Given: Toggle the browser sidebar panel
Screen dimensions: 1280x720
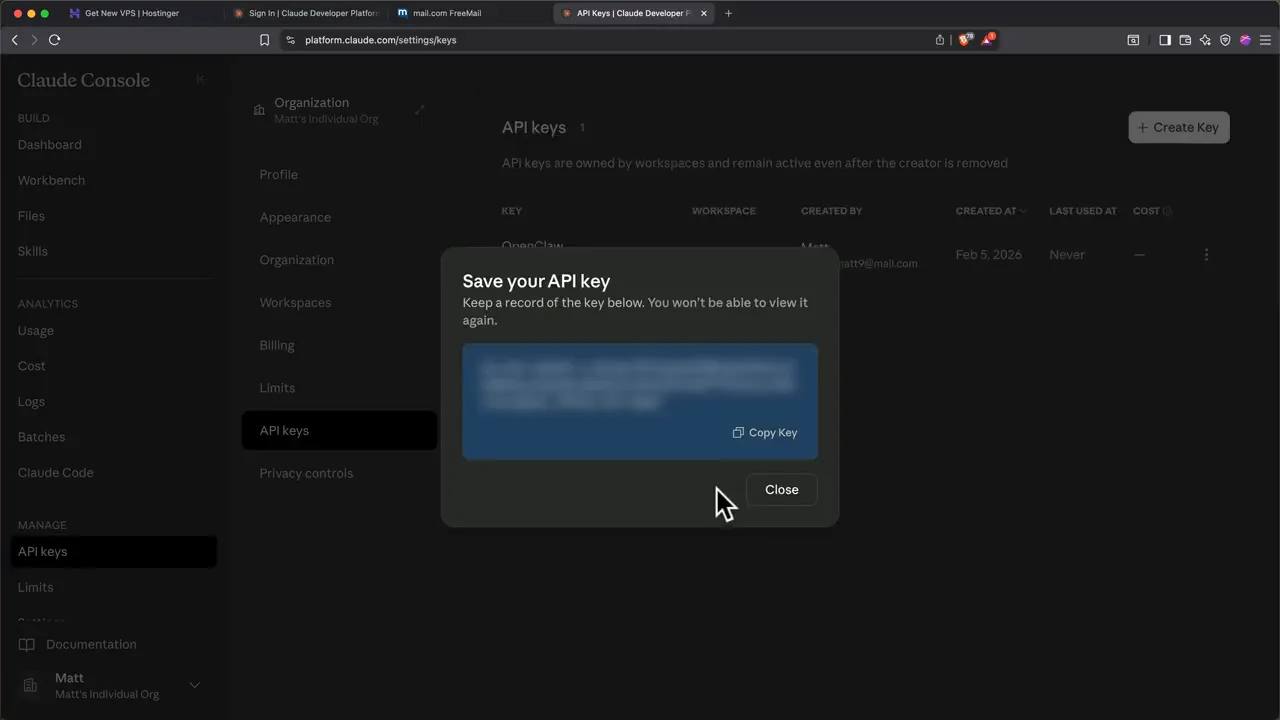Looking at the screenshot, I should [1165, 40].
